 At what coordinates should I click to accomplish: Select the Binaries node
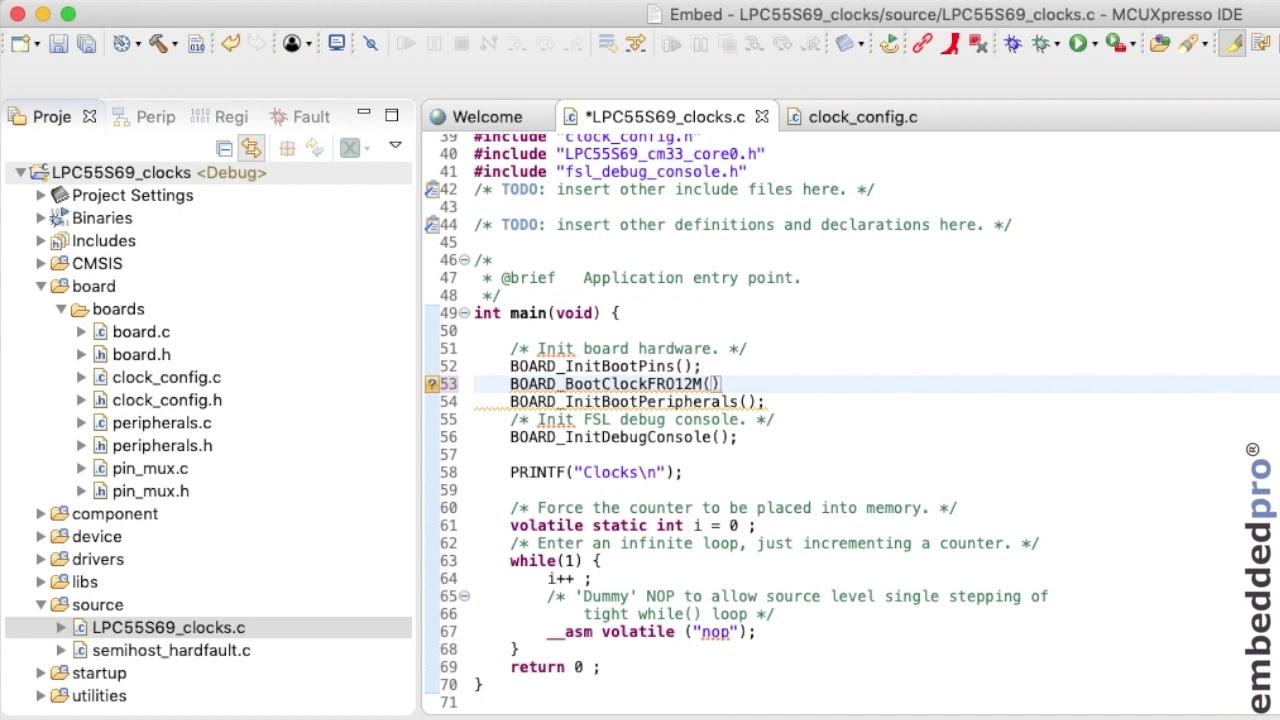point(102,218)
